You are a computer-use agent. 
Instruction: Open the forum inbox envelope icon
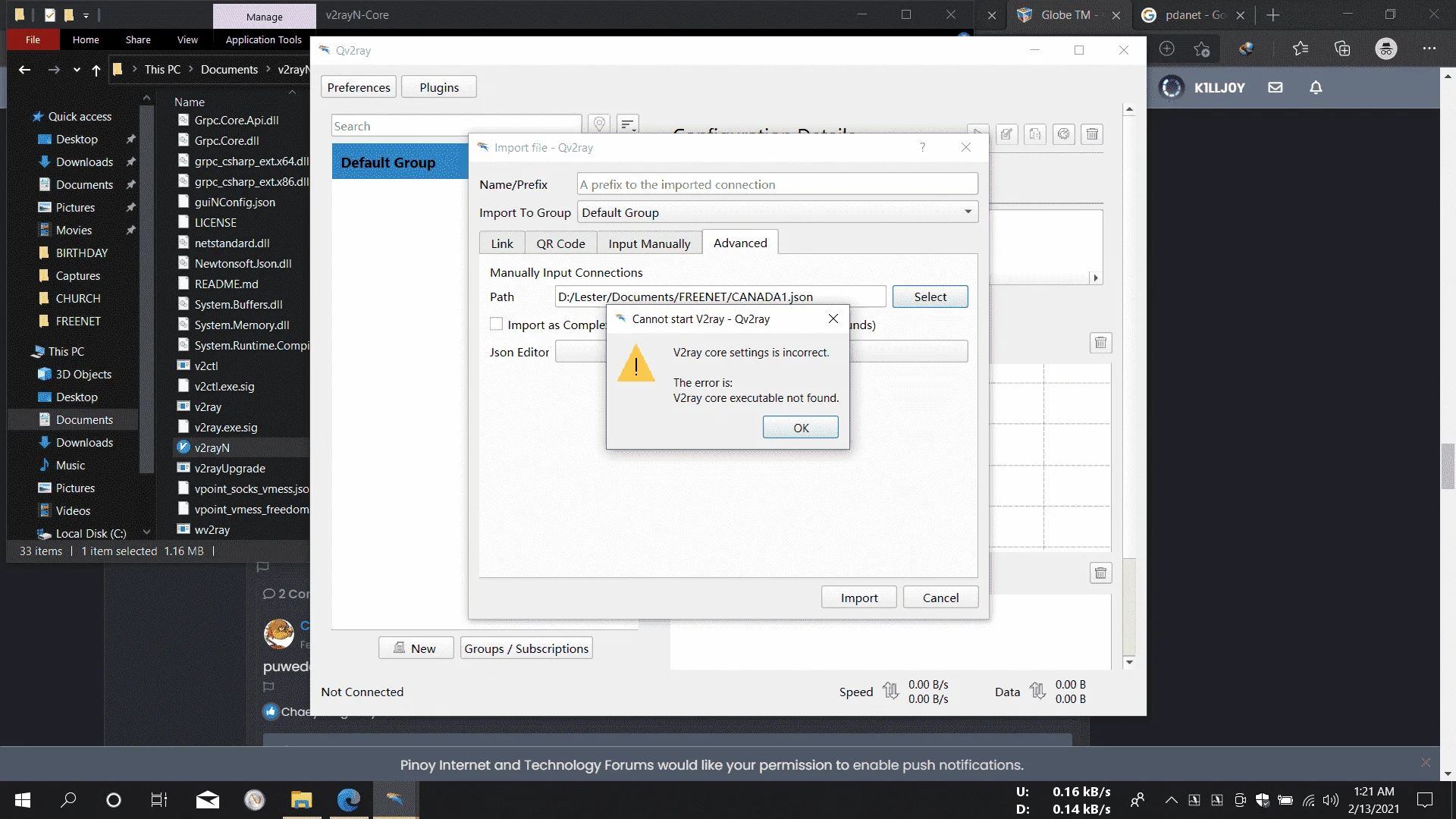click(1276, 87)
